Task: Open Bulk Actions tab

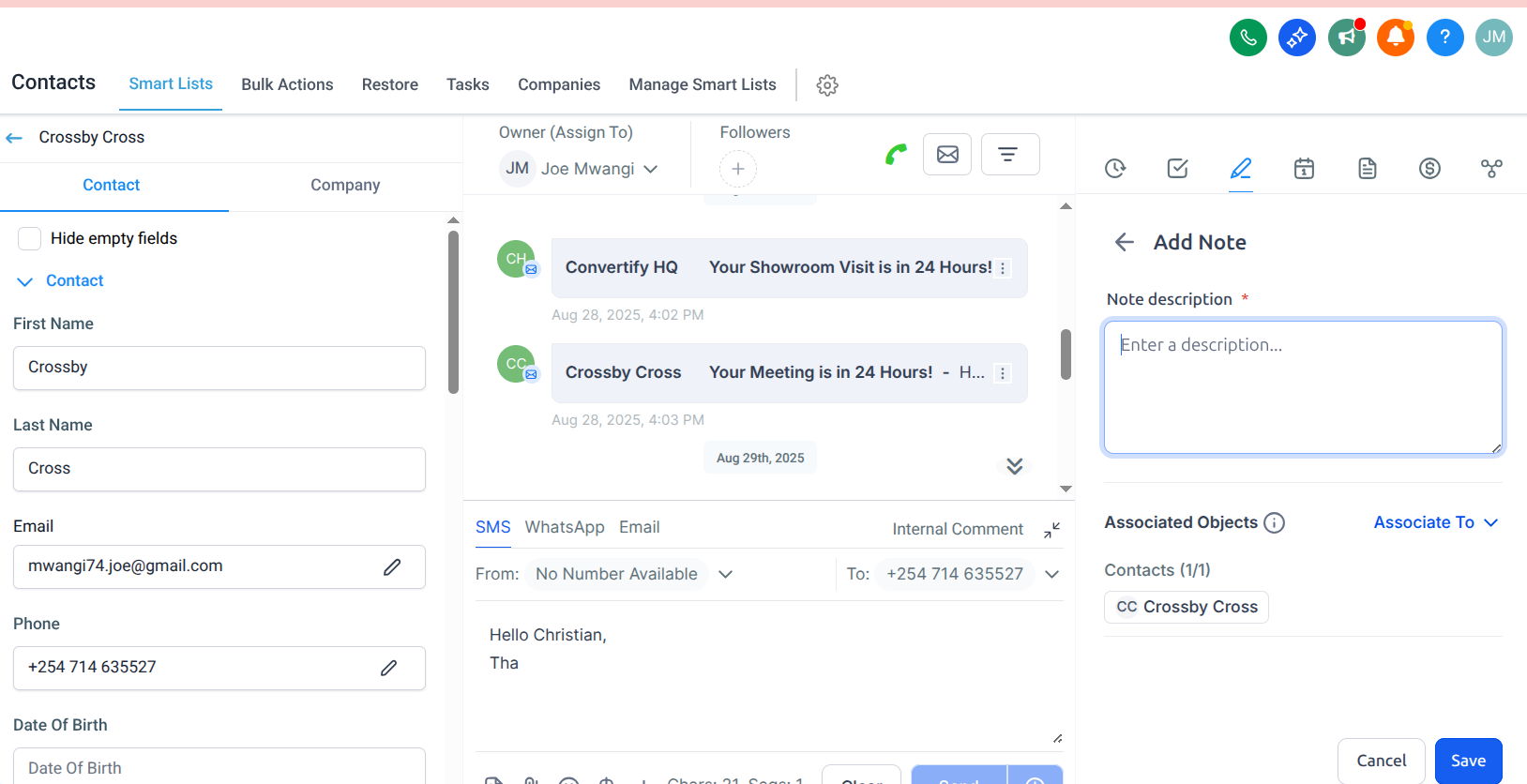Action: [x=287, y=84]
